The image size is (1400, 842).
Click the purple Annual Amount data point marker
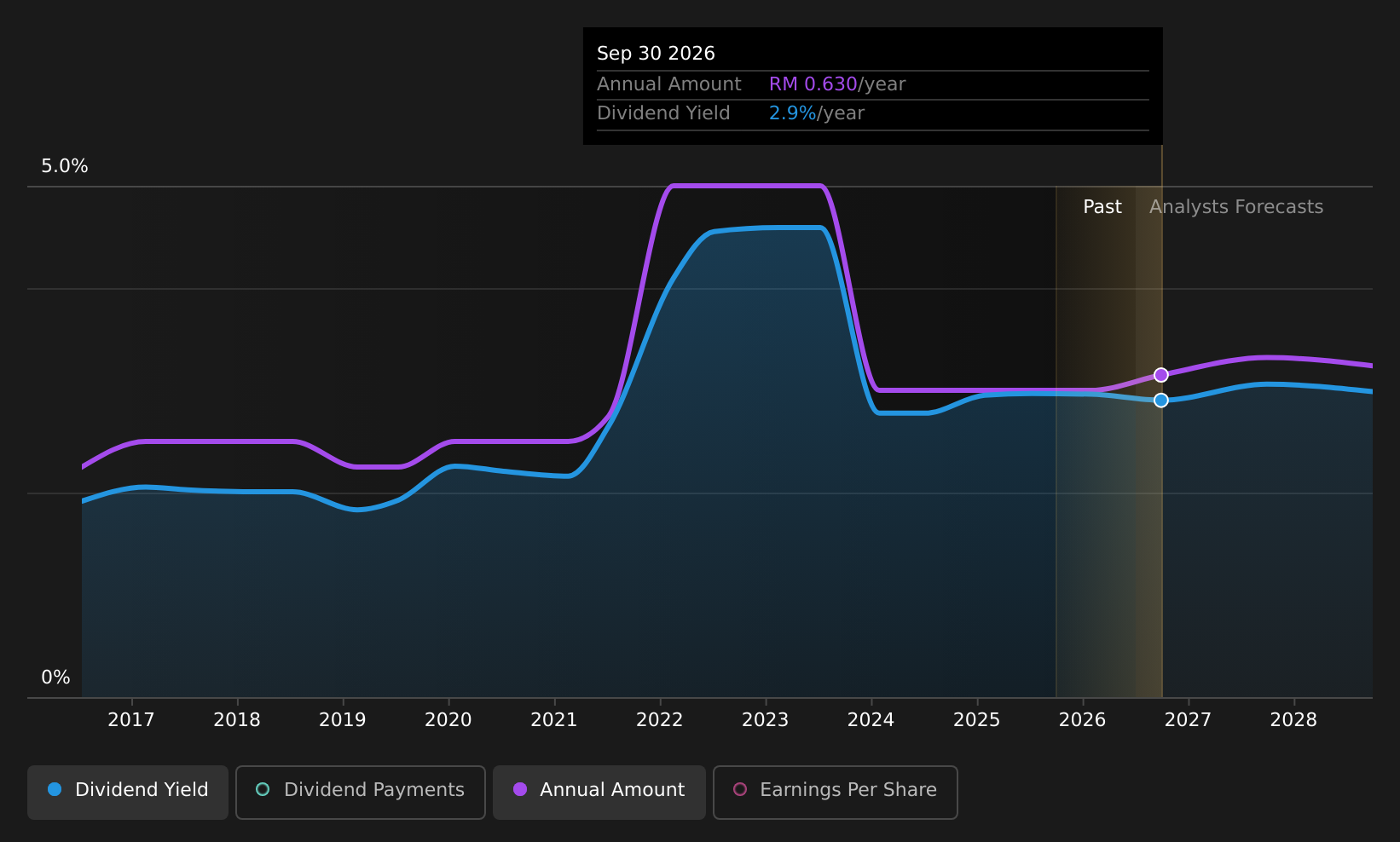pos(1161,375)
